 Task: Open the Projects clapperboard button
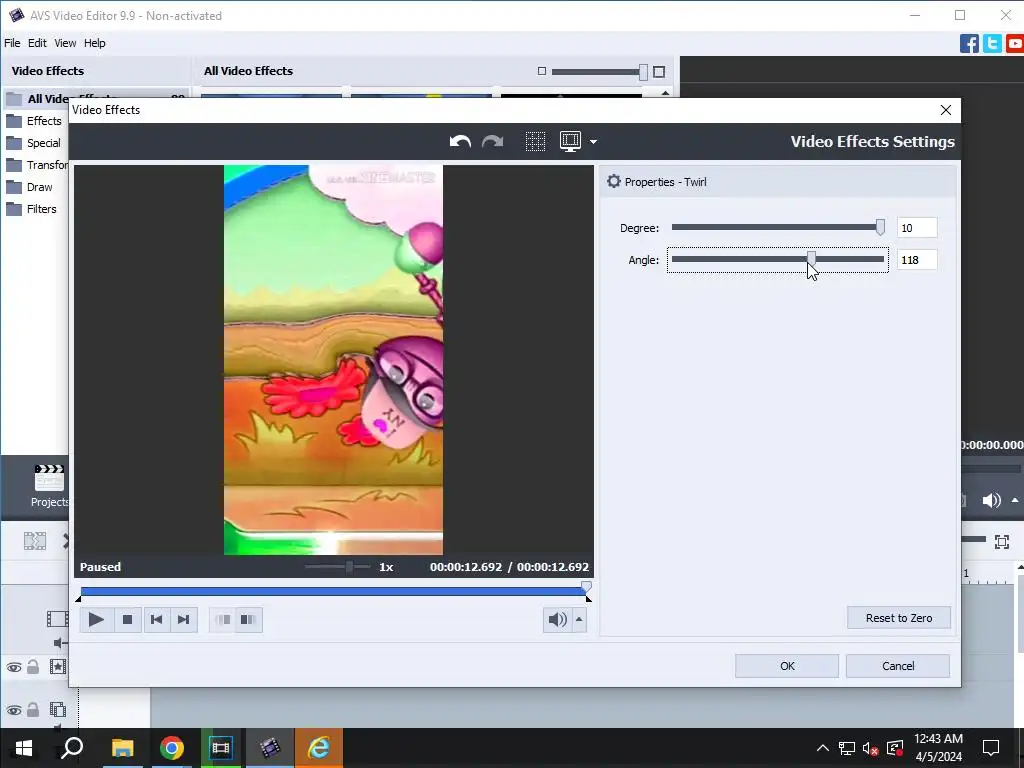point(50,486)
